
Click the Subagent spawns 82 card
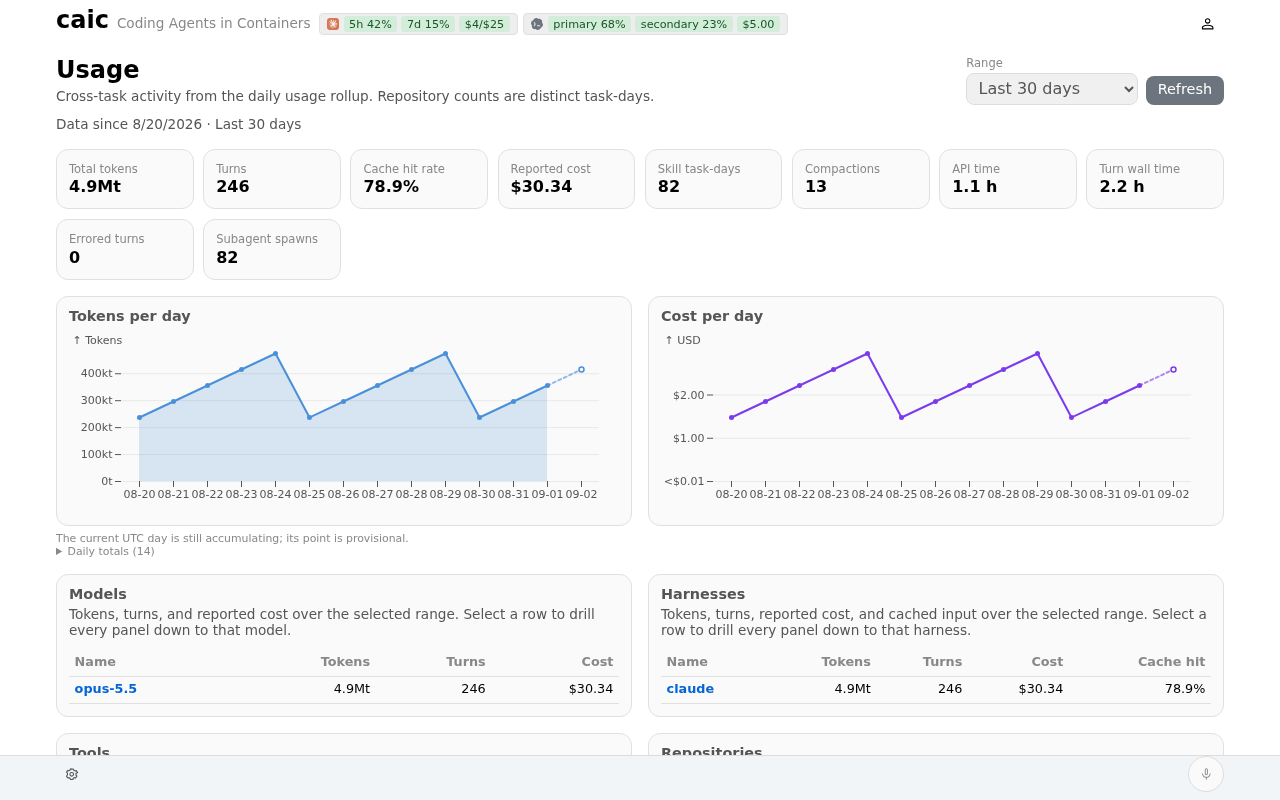pyautogui.click(x=272, y=250)
